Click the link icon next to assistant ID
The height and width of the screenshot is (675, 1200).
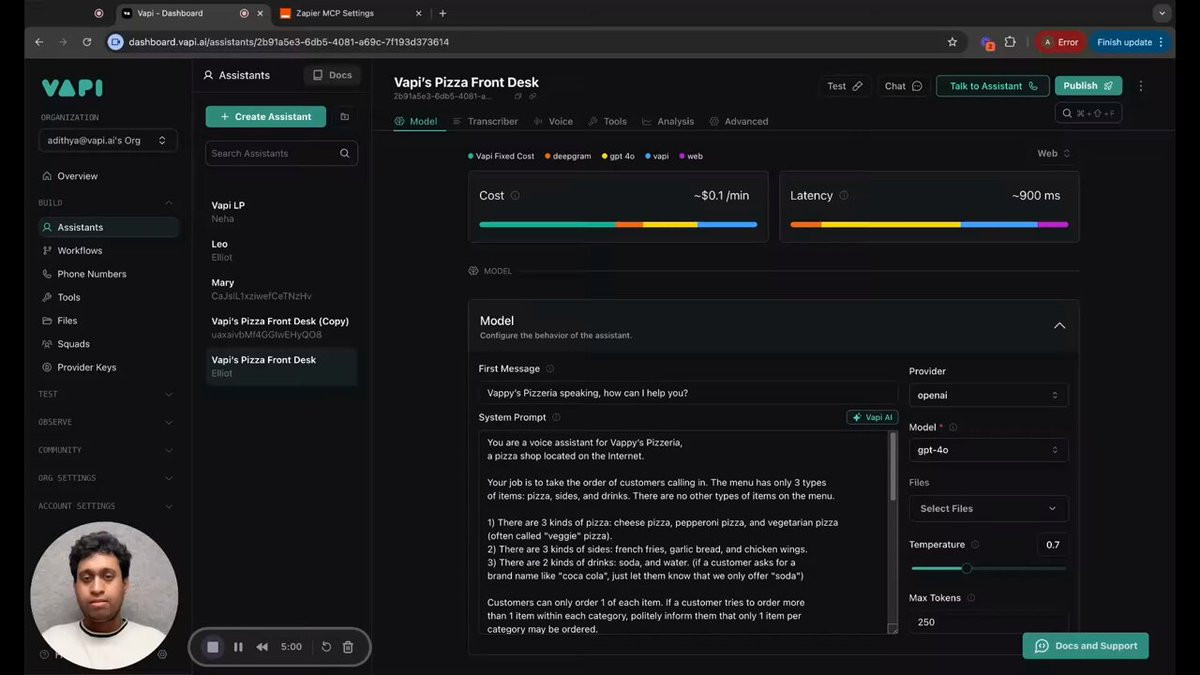click(533, 96)
